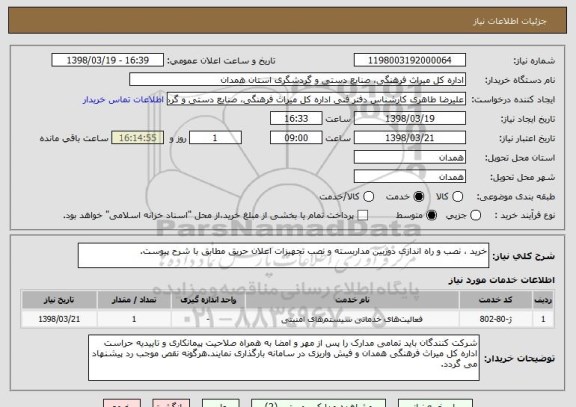The height and width of the screenshot is (407, 576).
Task: Click service name فعالیت‌های خدماتی سیستم‌های امنیتی
Action: tap(352, 319)
